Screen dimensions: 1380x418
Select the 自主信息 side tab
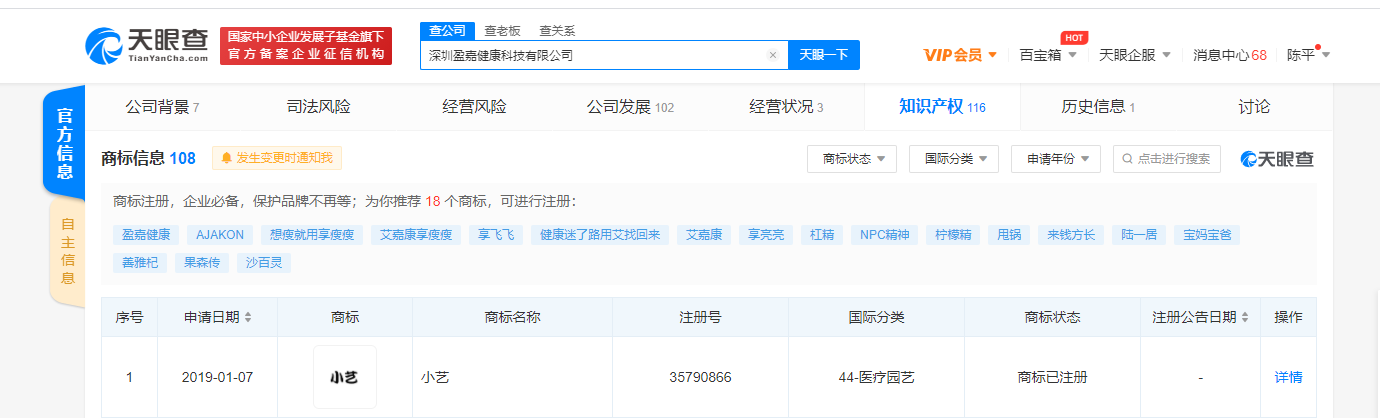point(66,251)
